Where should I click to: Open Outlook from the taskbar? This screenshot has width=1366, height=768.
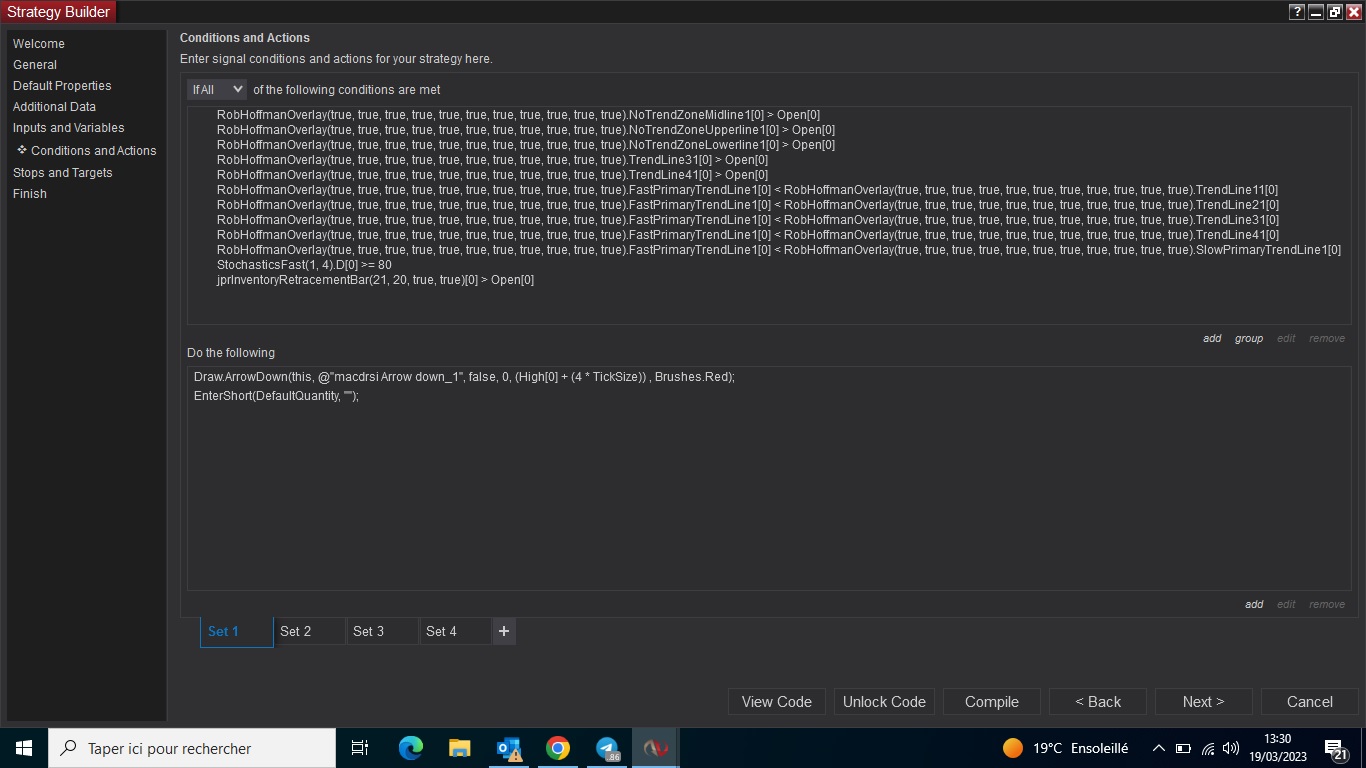[509, 748]
